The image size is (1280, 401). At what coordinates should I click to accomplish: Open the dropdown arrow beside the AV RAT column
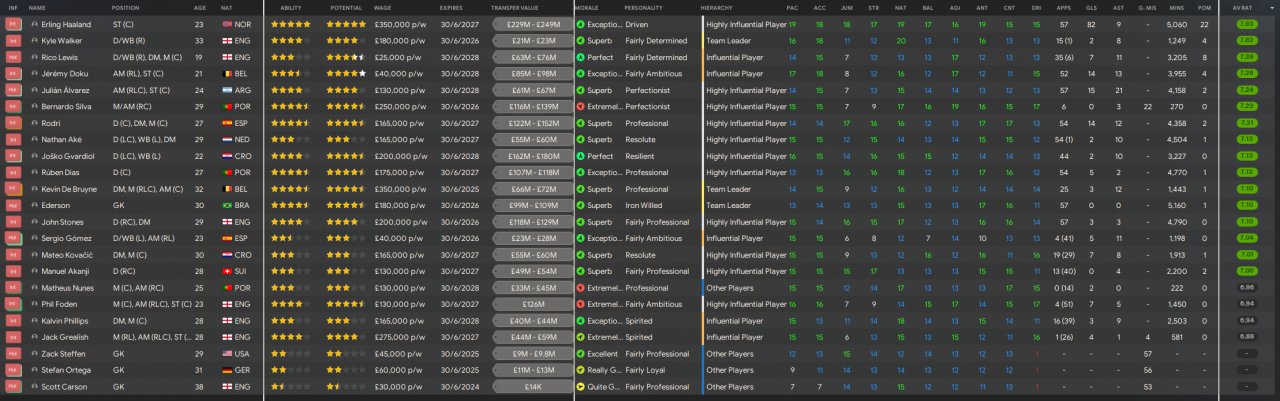(x=1273, y=7)
